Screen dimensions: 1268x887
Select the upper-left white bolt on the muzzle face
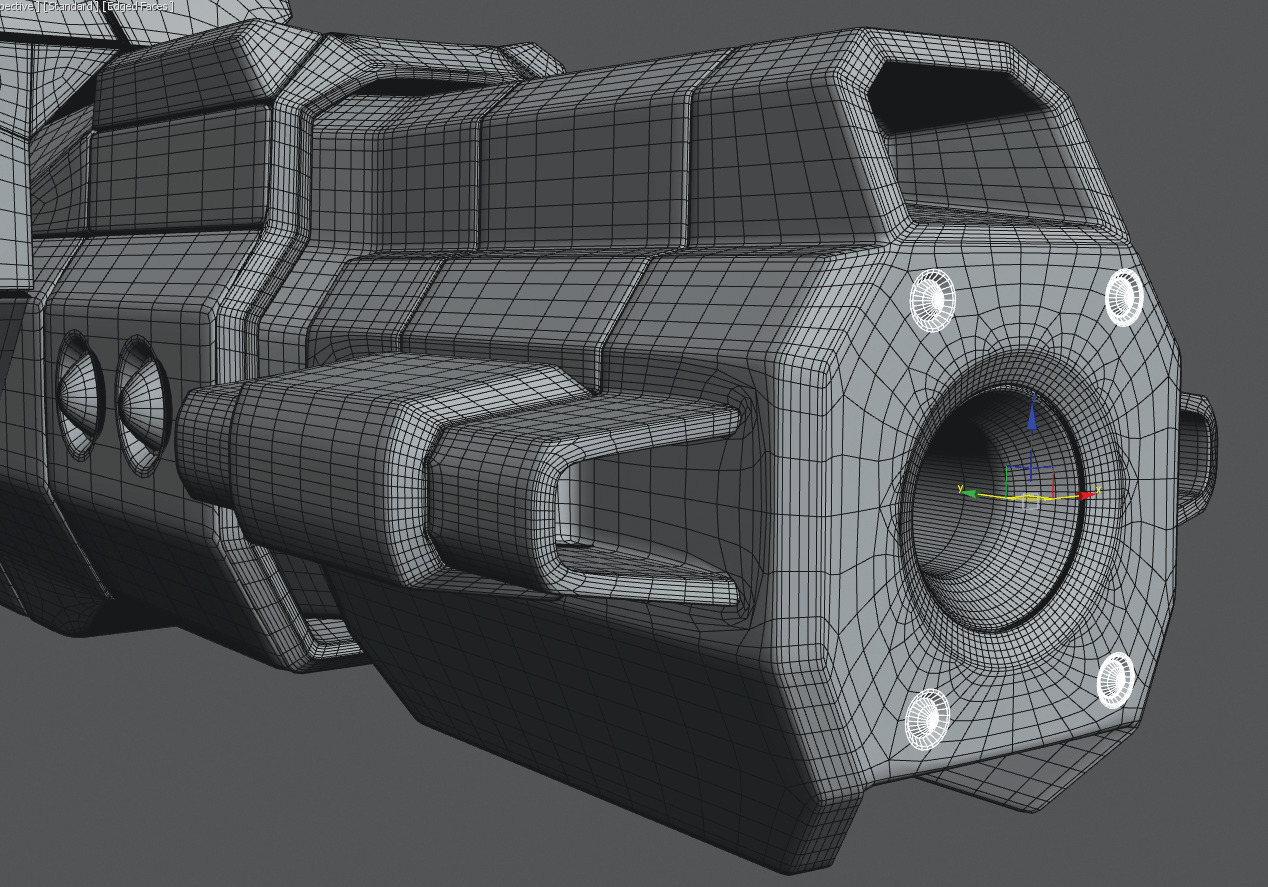[x=932, y=299]
